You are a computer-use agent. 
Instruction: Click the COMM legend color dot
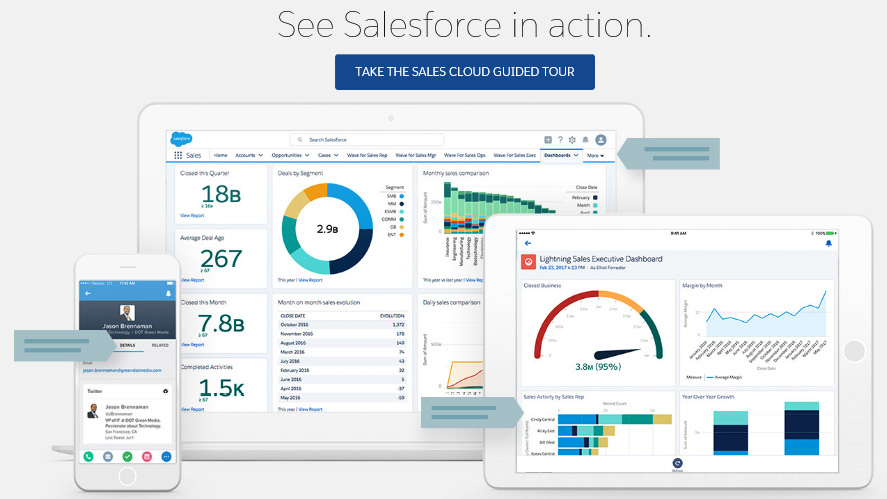pos(402,219)
